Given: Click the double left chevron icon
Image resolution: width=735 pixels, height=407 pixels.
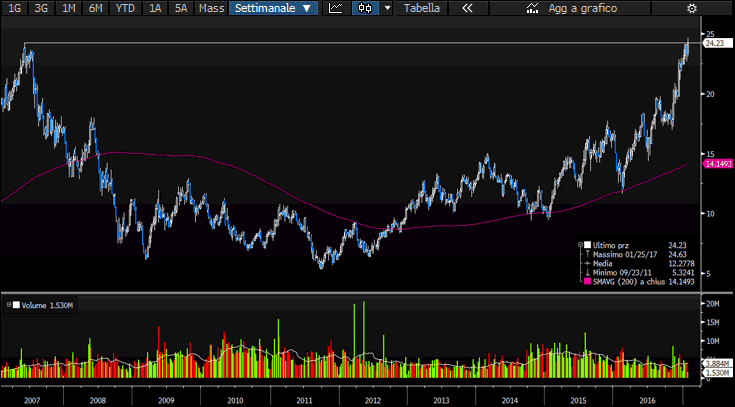Looking at the screenshot, I should tap(467, 8).
